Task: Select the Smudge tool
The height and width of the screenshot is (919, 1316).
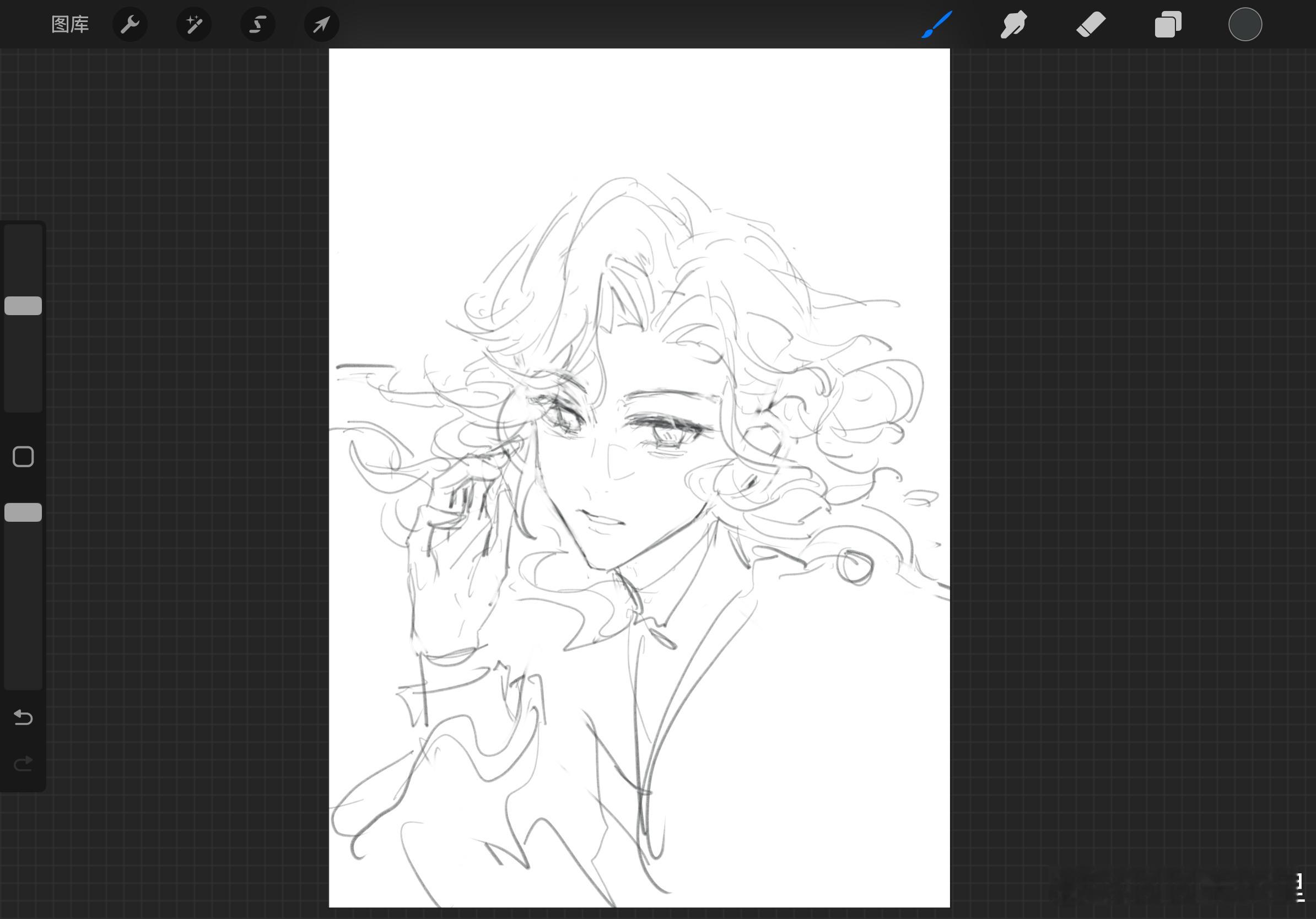Action: [x=1013, y=25]
